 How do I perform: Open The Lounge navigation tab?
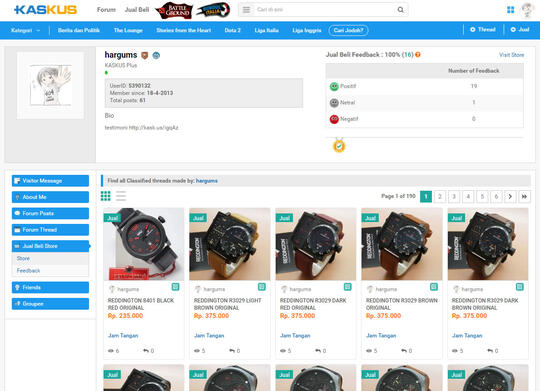[x=128, y=30]
